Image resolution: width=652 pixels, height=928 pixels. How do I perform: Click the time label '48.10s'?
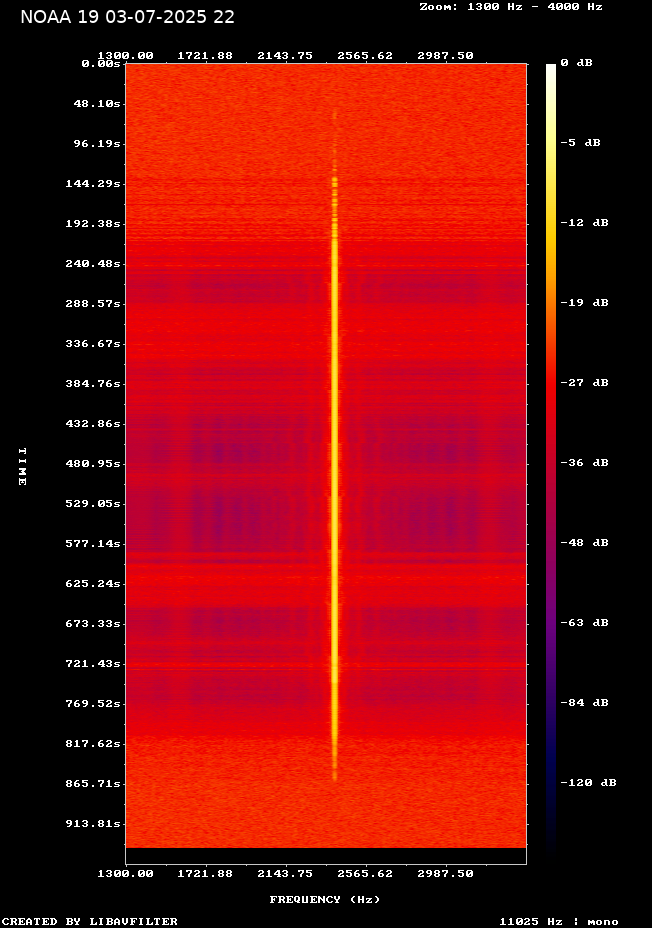(97, 104)
